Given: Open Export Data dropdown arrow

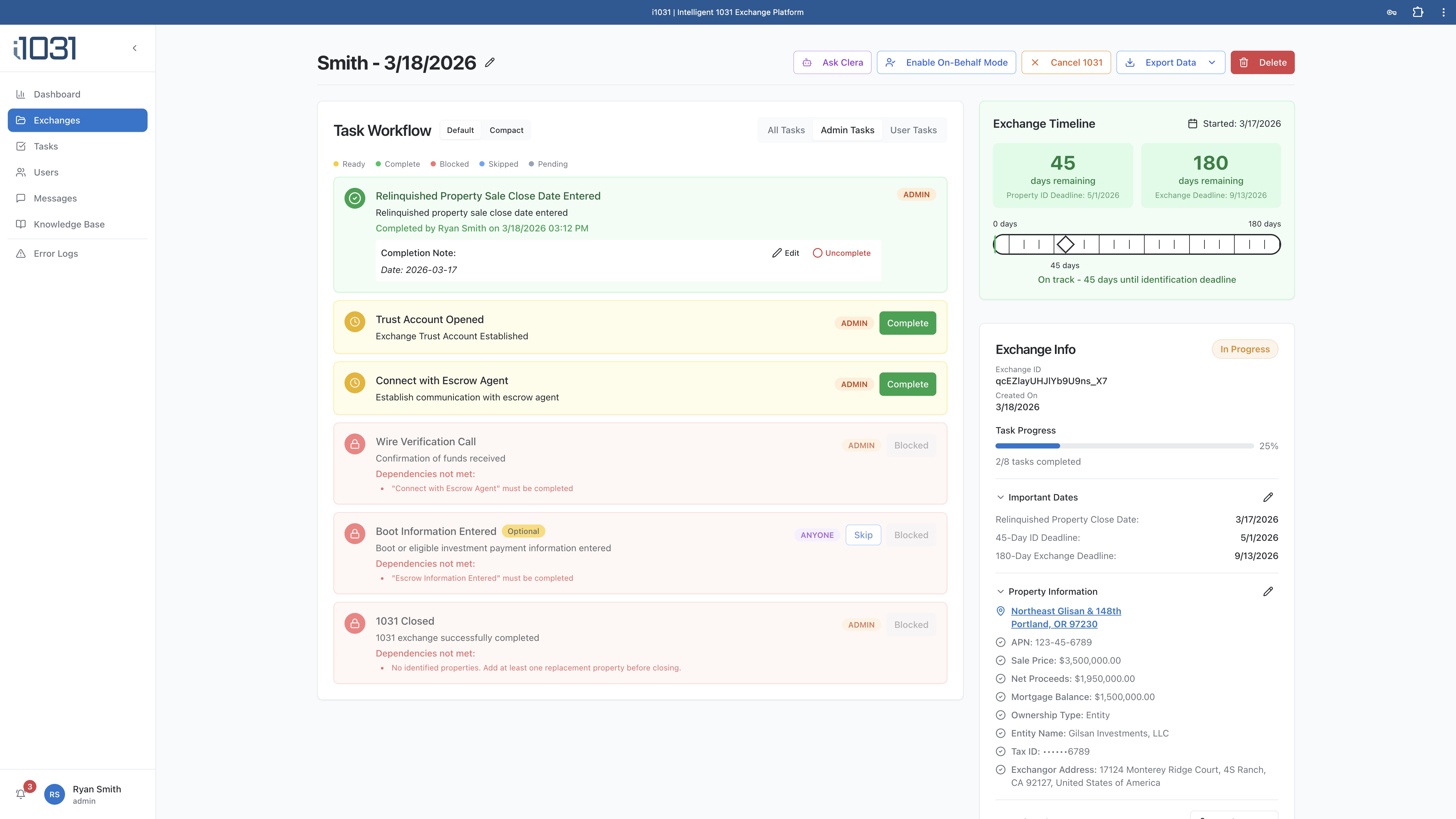Looking at the screenshot, I should (1212, 63).
